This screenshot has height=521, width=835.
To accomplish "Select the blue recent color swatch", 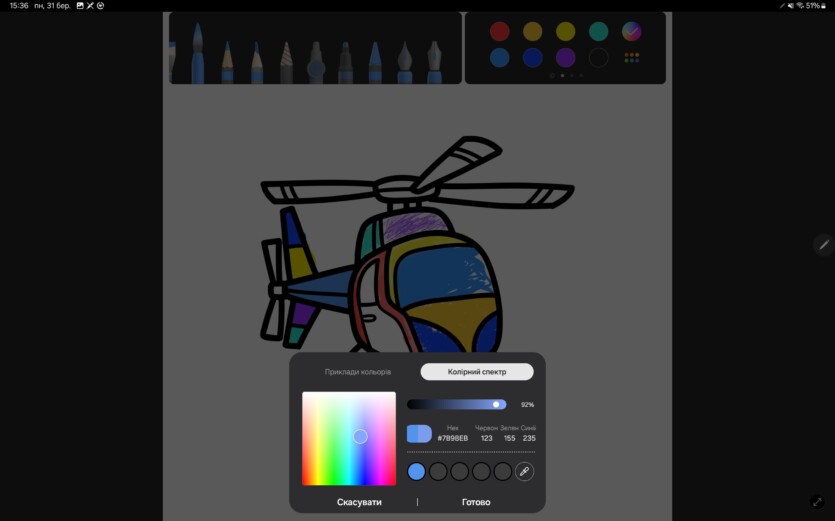I will pyautogui.click(x=416, y=472).
